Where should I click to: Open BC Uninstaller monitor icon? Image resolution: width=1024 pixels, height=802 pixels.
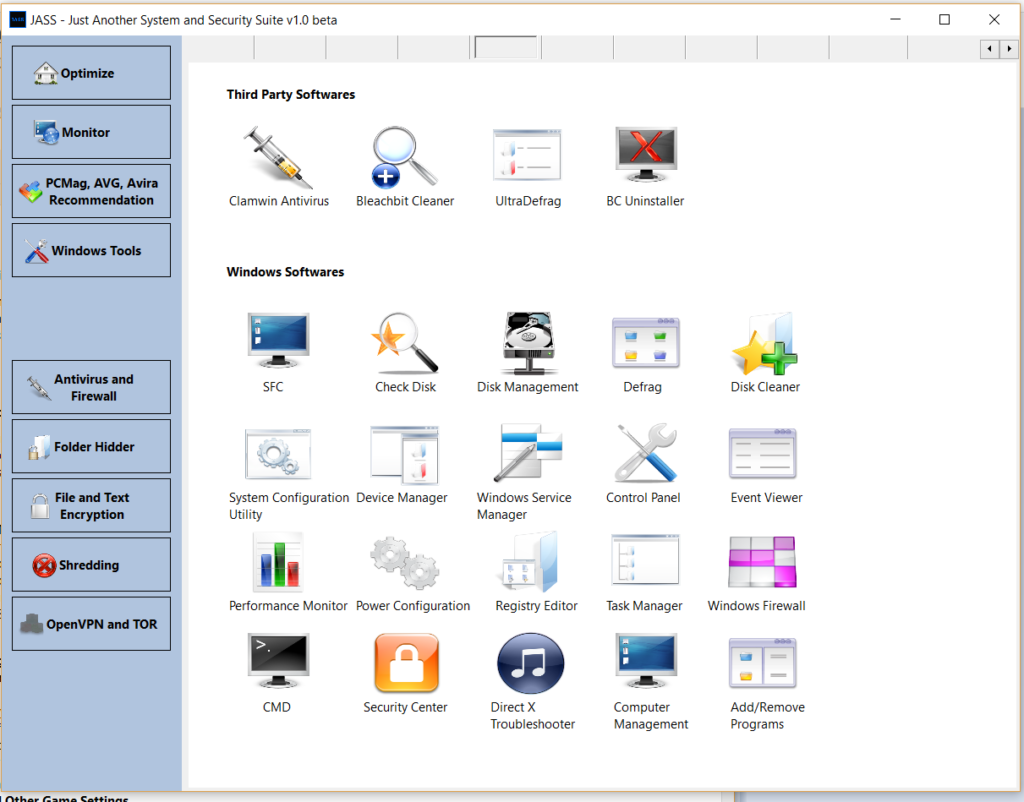pyautogui.click(x=646, y=155)
